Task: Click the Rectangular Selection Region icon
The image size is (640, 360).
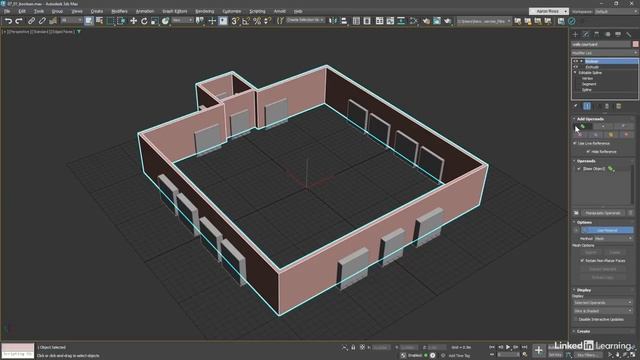Action: pos(110,21)
